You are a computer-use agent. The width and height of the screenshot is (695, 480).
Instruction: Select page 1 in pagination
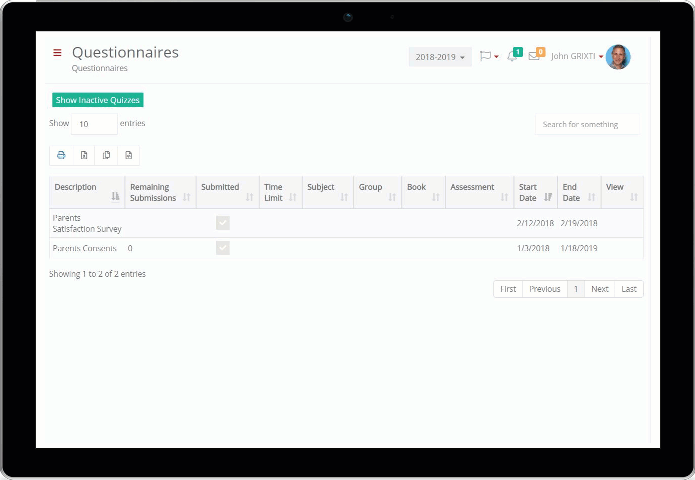576,289
